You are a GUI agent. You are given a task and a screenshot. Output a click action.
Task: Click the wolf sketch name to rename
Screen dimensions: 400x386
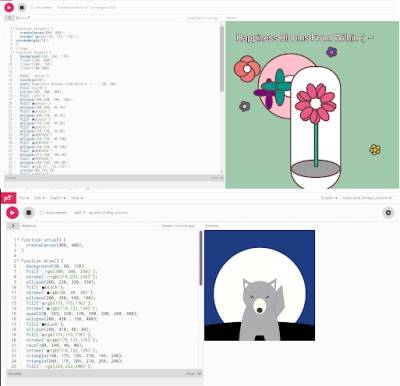100,212
